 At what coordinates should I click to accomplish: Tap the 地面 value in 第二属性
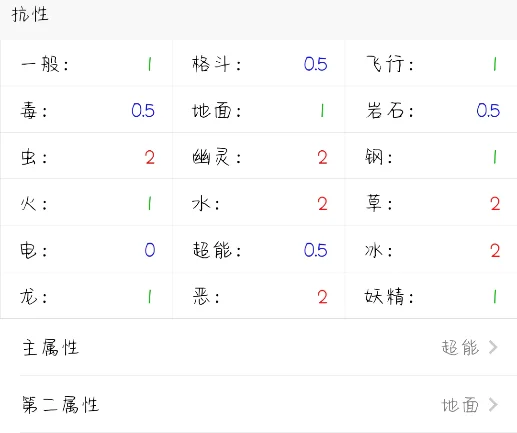[x=460, y=405]
